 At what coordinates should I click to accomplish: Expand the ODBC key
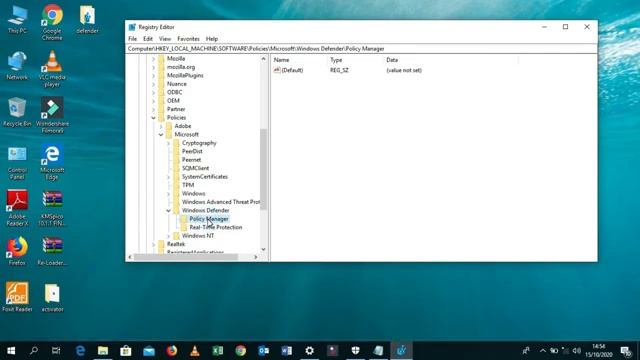(x=153, y=93)
